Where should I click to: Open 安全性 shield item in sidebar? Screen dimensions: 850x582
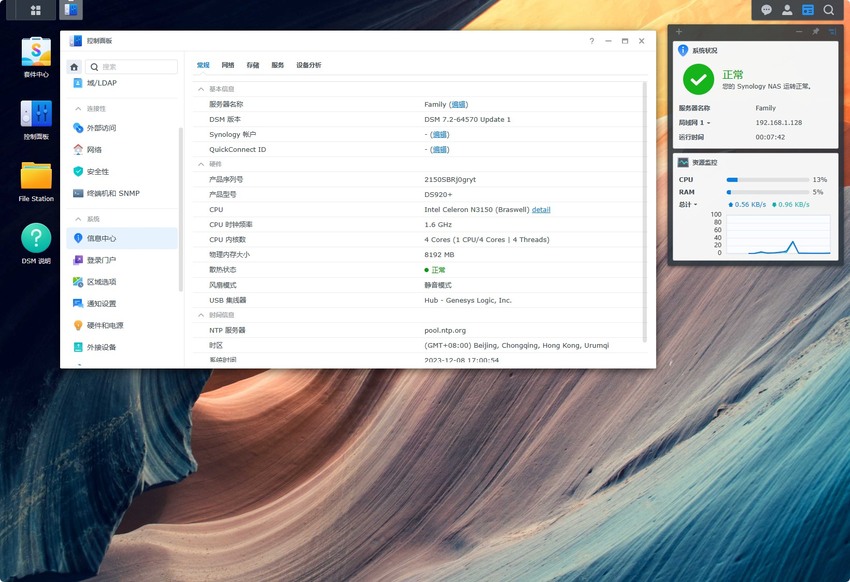[121, 171]
